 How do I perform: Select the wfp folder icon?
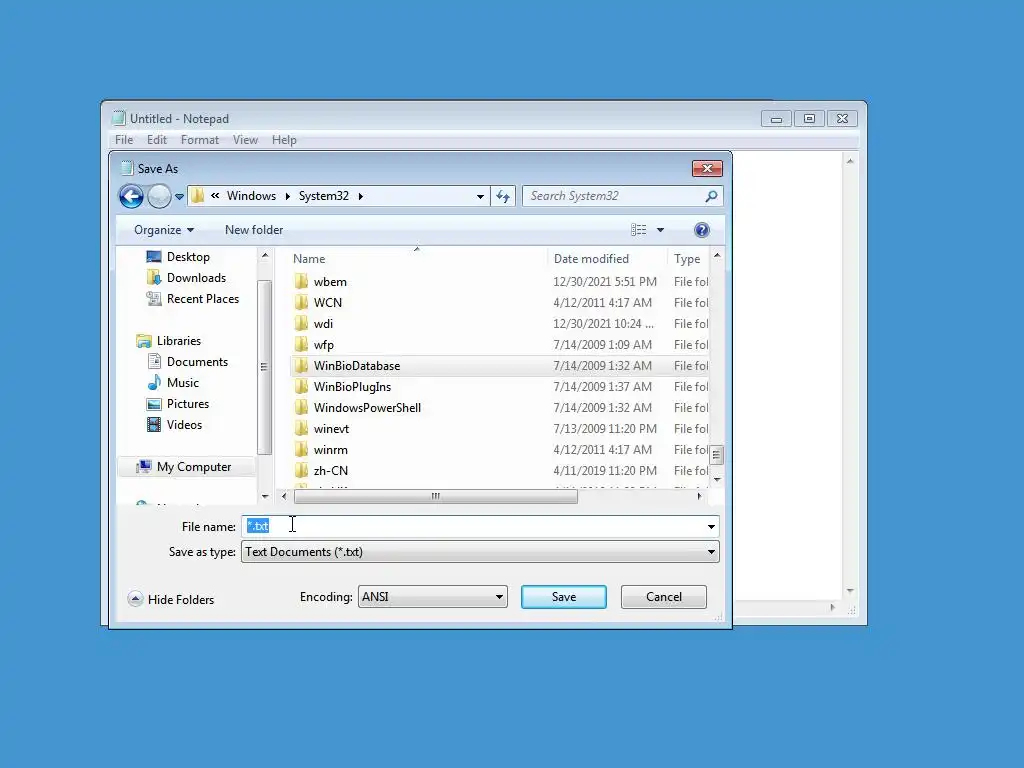(x=301, y=344)
